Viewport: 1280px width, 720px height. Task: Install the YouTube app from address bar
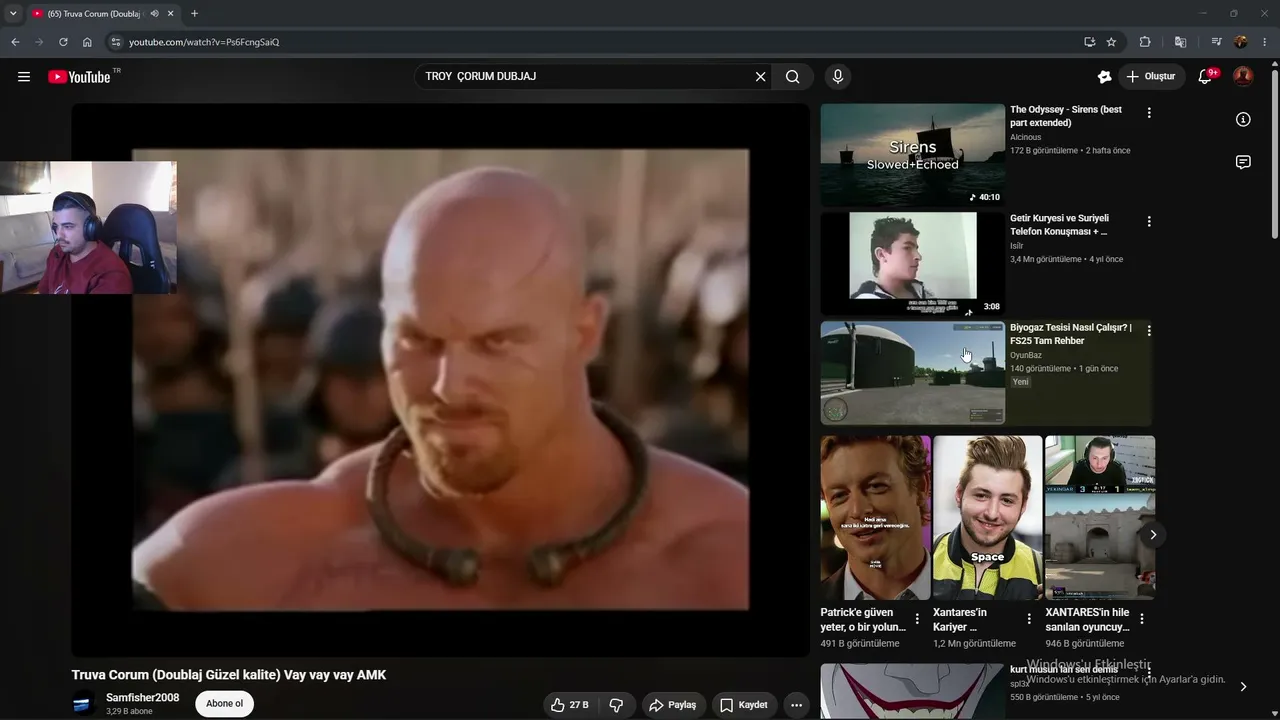1089,42
